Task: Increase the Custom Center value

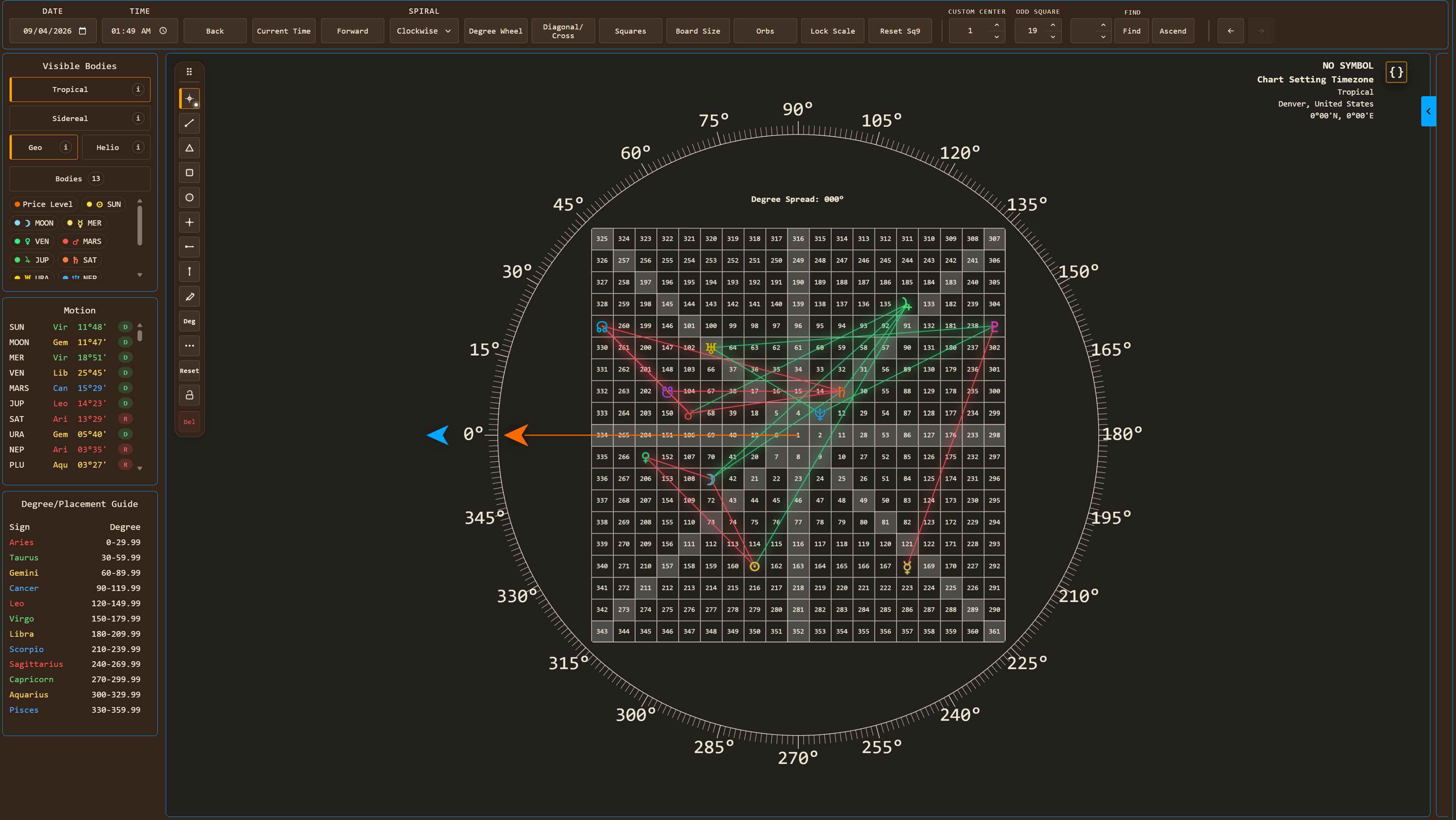Action: click(997, 26)
